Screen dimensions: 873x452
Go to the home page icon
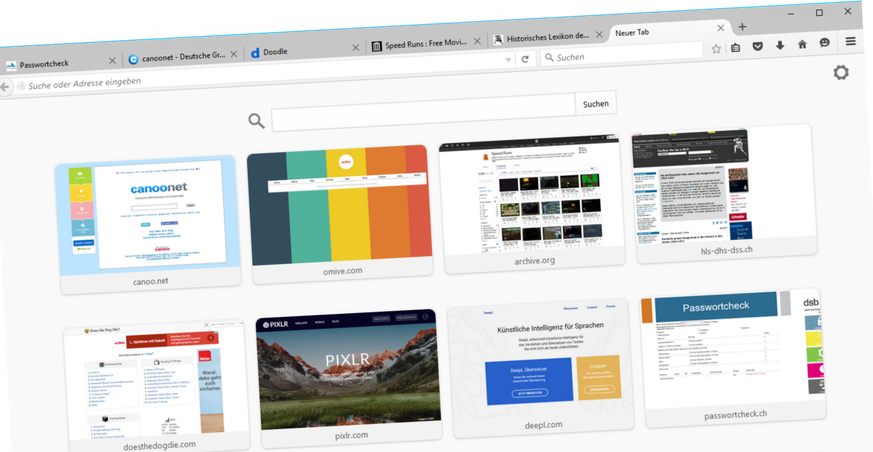click(x=802, y=44)
